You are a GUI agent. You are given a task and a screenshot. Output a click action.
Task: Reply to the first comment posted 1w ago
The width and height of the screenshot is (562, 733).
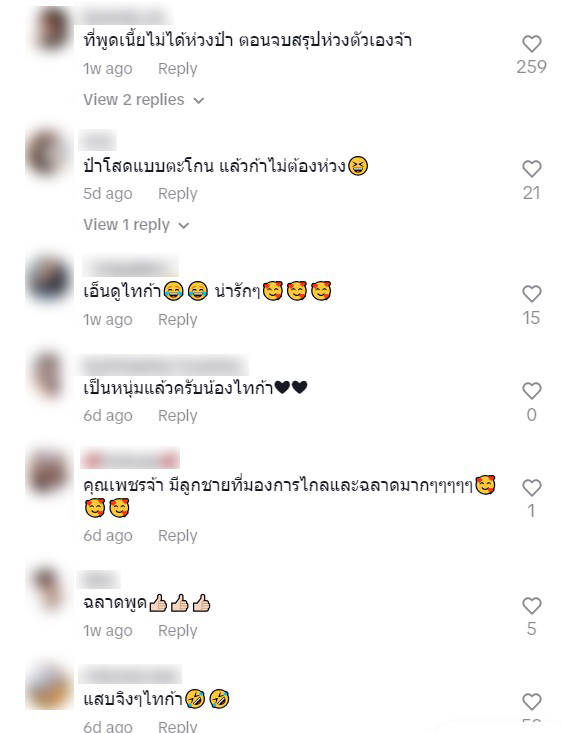[178, 69]
